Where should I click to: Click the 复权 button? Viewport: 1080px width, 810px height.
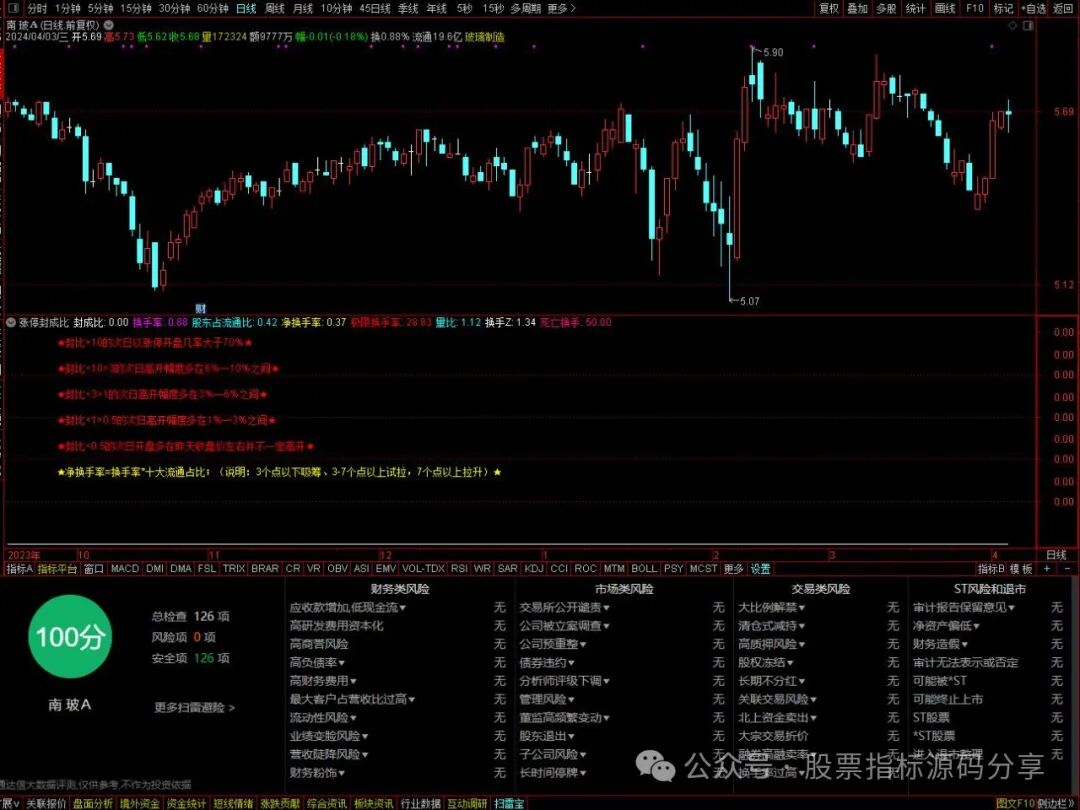829,8
